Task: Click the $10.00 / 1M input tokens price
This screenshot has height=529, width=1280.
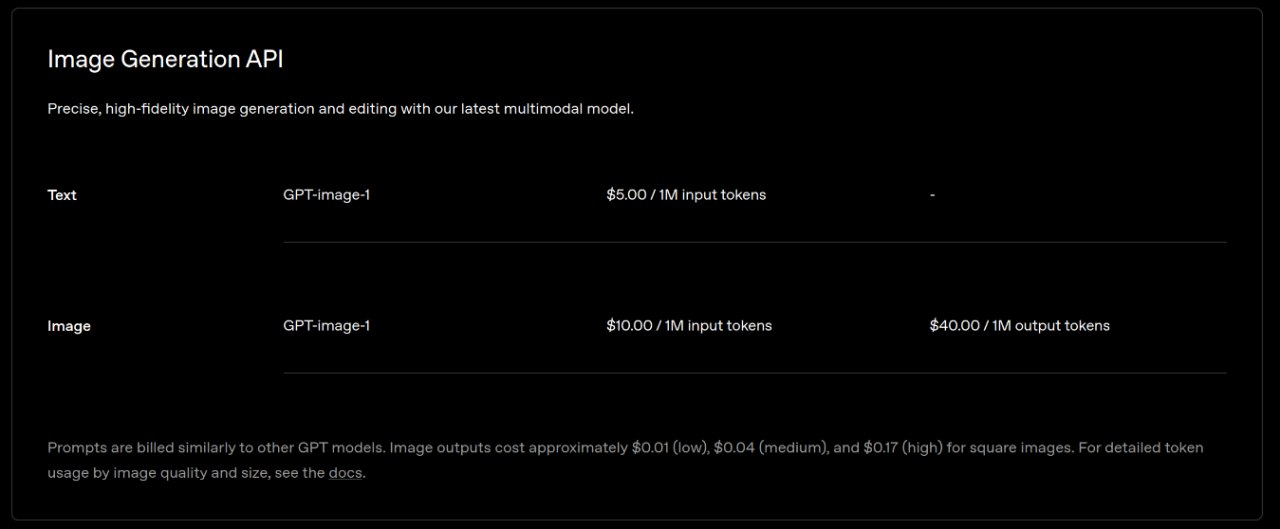Action: [689, 325]
